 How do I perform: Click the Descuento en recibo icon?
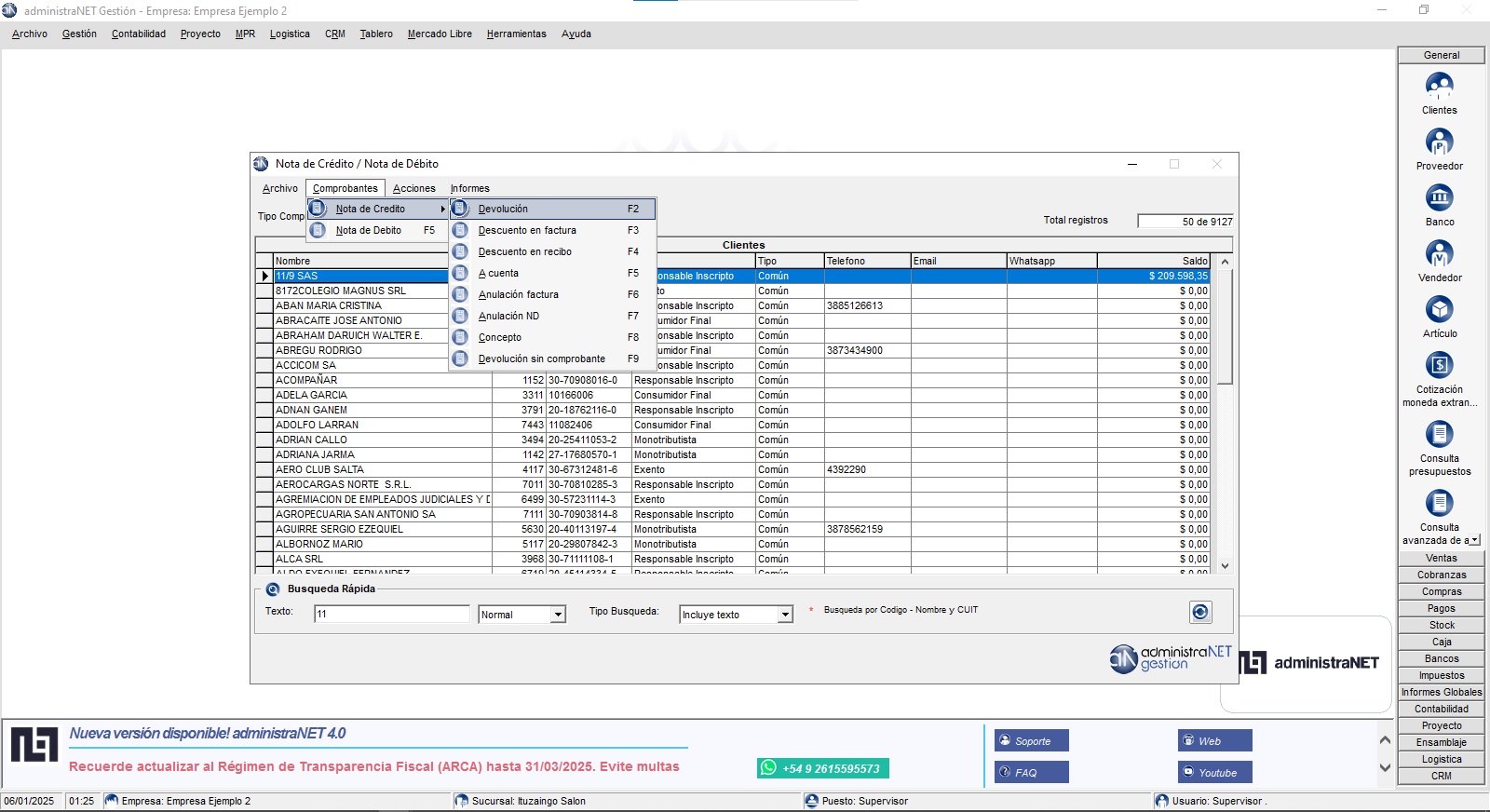coord(460,251)
